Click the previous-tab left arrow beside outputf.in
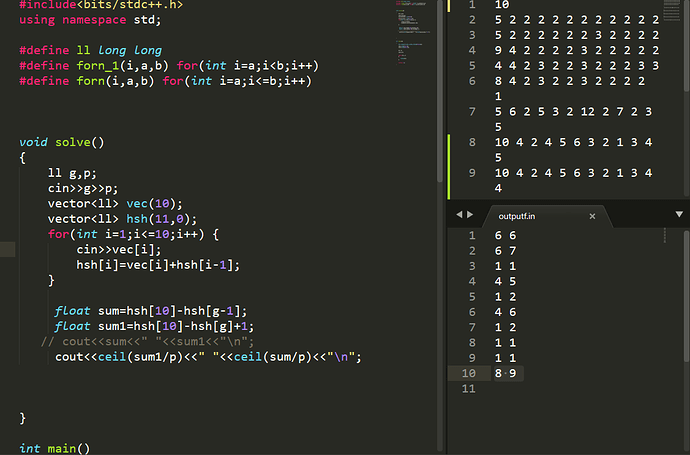 tap(459, 214)
